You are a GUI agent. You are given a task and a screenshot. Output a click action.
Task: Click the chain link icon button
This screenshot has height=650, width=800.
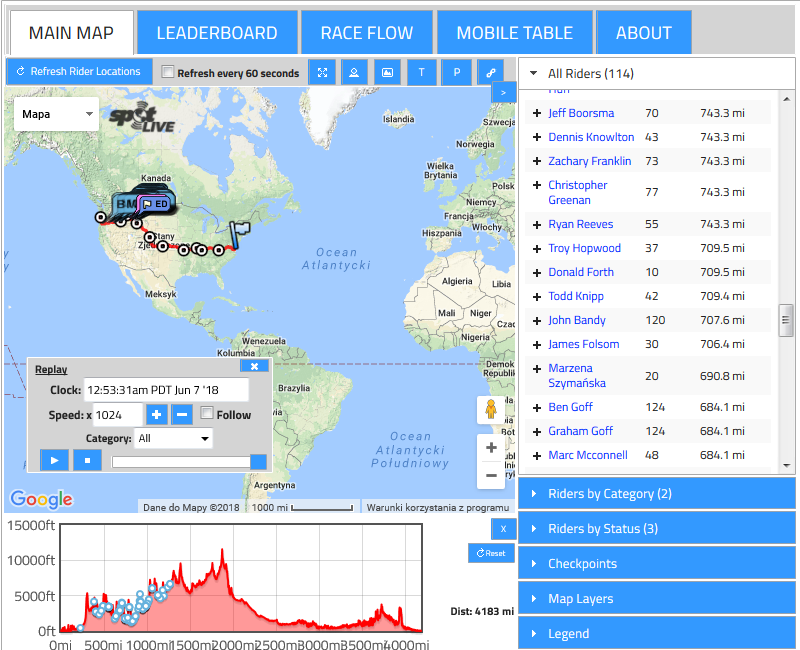click(491, 72)
